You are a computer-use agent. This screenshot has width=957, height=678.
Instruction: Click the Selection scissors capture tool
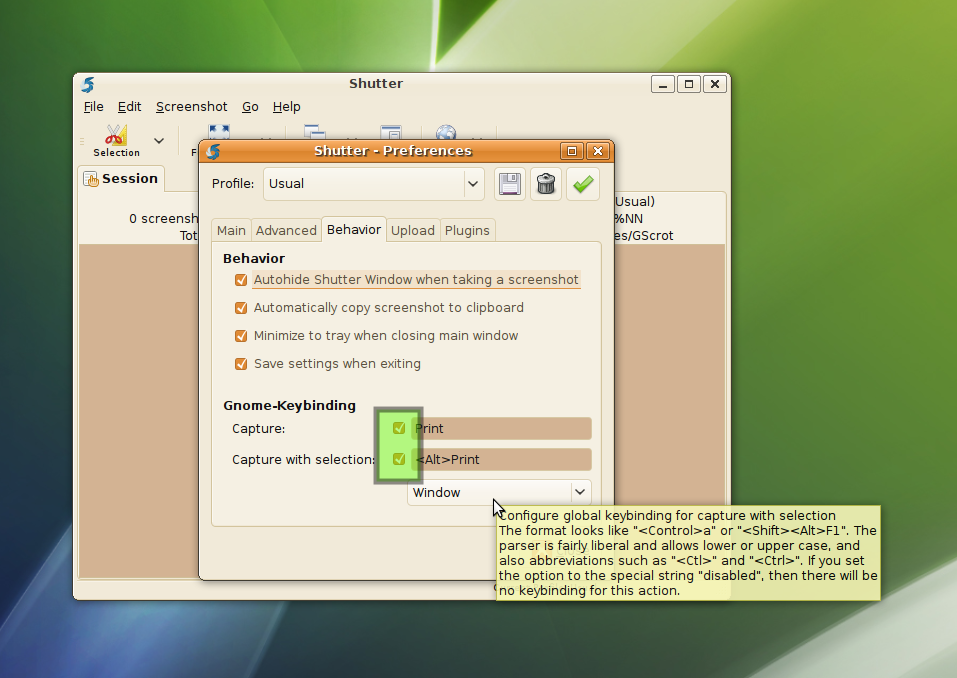(116, 140)
